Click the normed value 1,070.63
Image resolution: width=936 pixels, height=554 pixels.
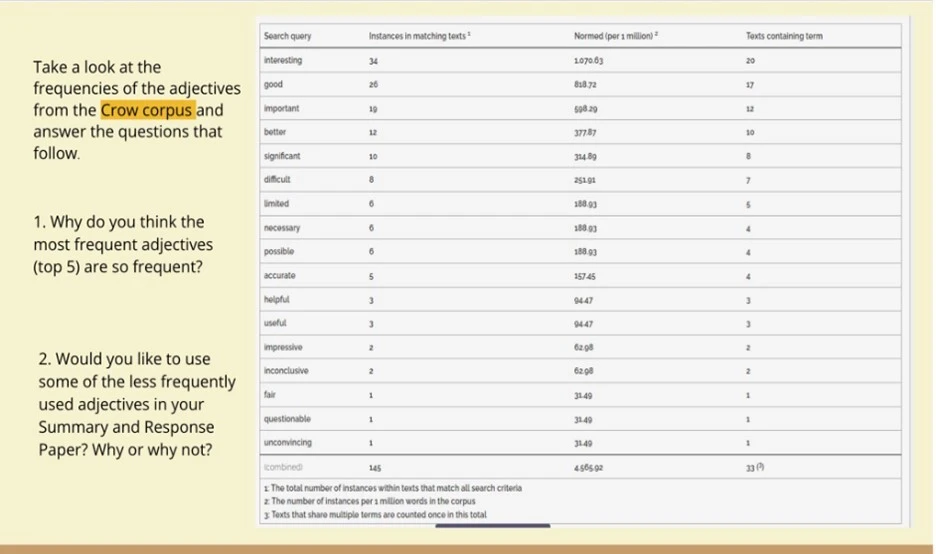coord(589,60)
